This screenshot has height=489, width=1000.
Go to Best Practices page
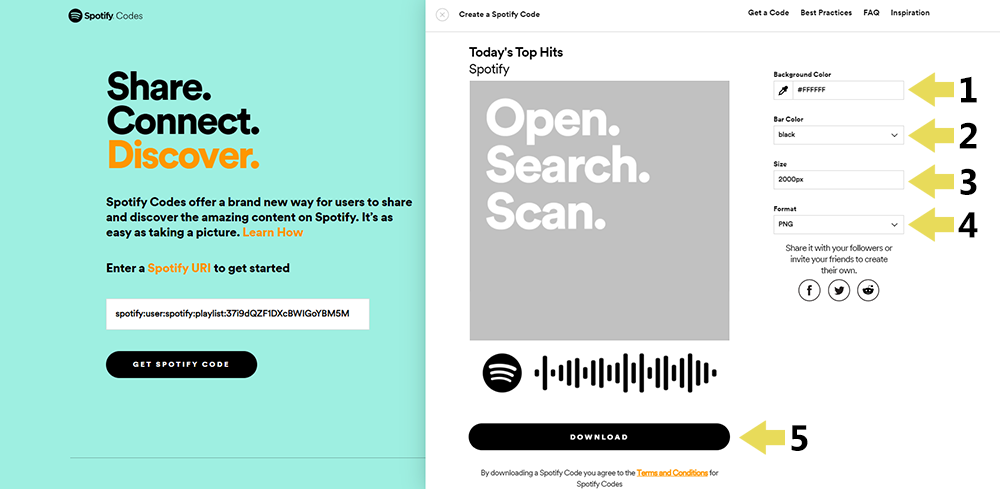point(826,13)
